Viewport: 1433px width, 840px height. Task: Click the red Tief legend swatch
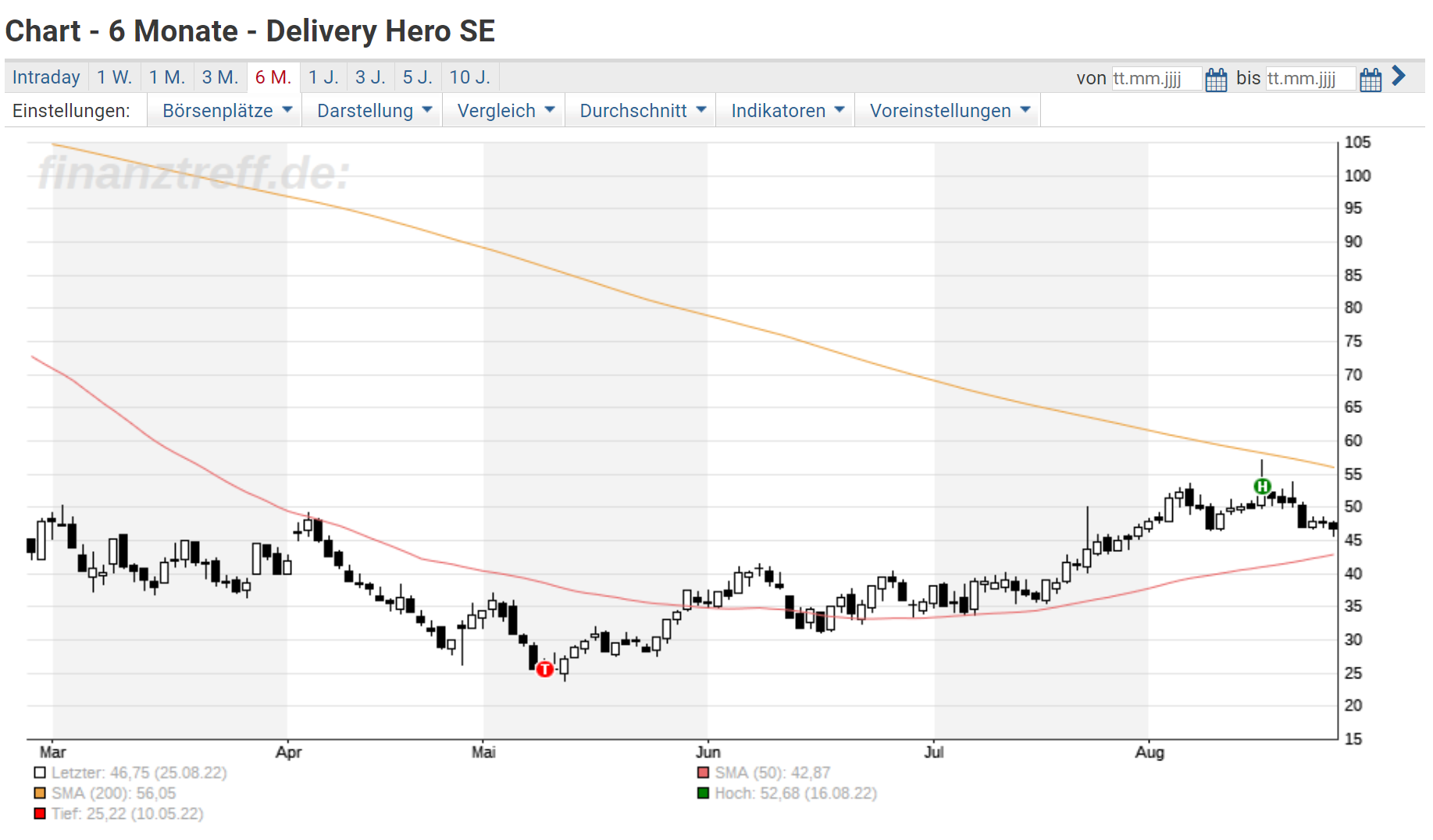coord(40,813)
